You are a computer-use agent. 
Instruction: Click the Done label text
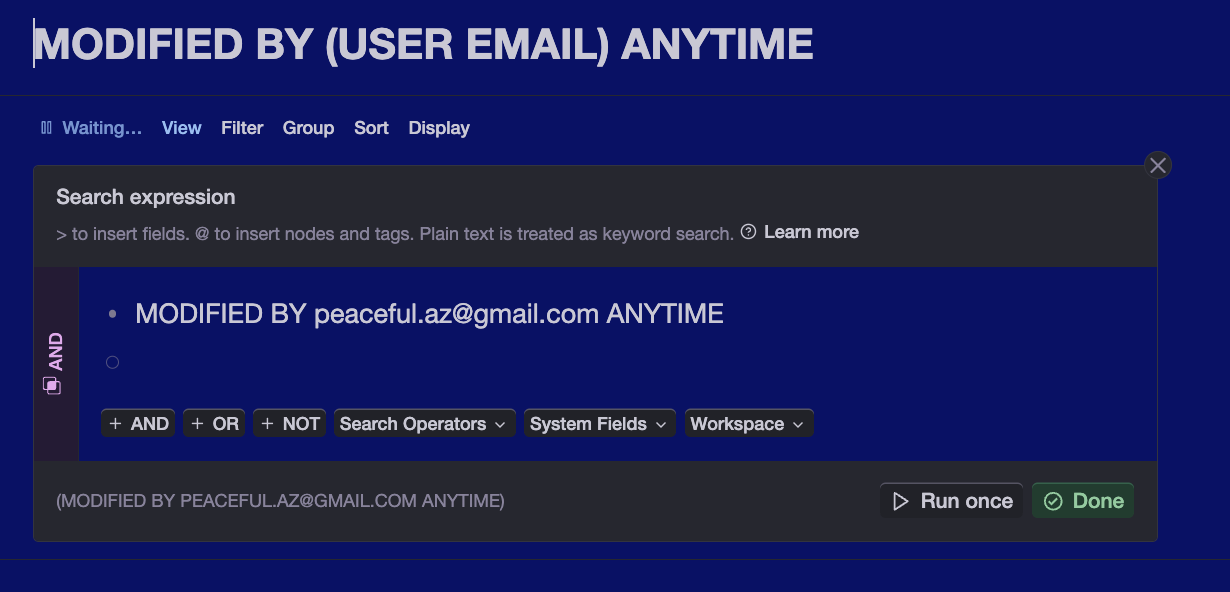1098,501
